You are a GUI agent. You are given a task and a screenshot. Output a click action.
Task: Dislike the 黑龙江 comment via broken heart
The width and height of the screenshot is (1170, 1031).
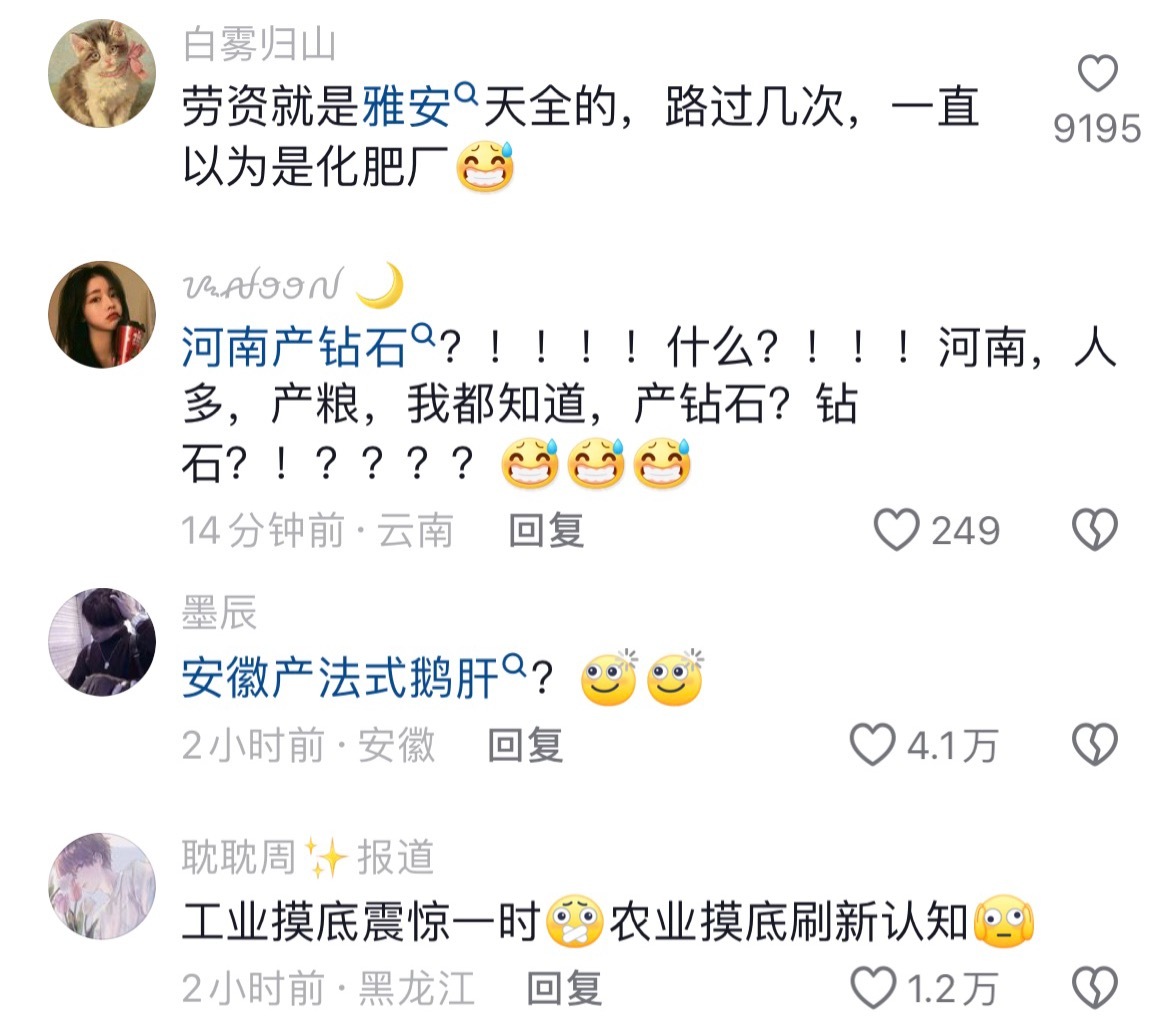(1095, 988)
